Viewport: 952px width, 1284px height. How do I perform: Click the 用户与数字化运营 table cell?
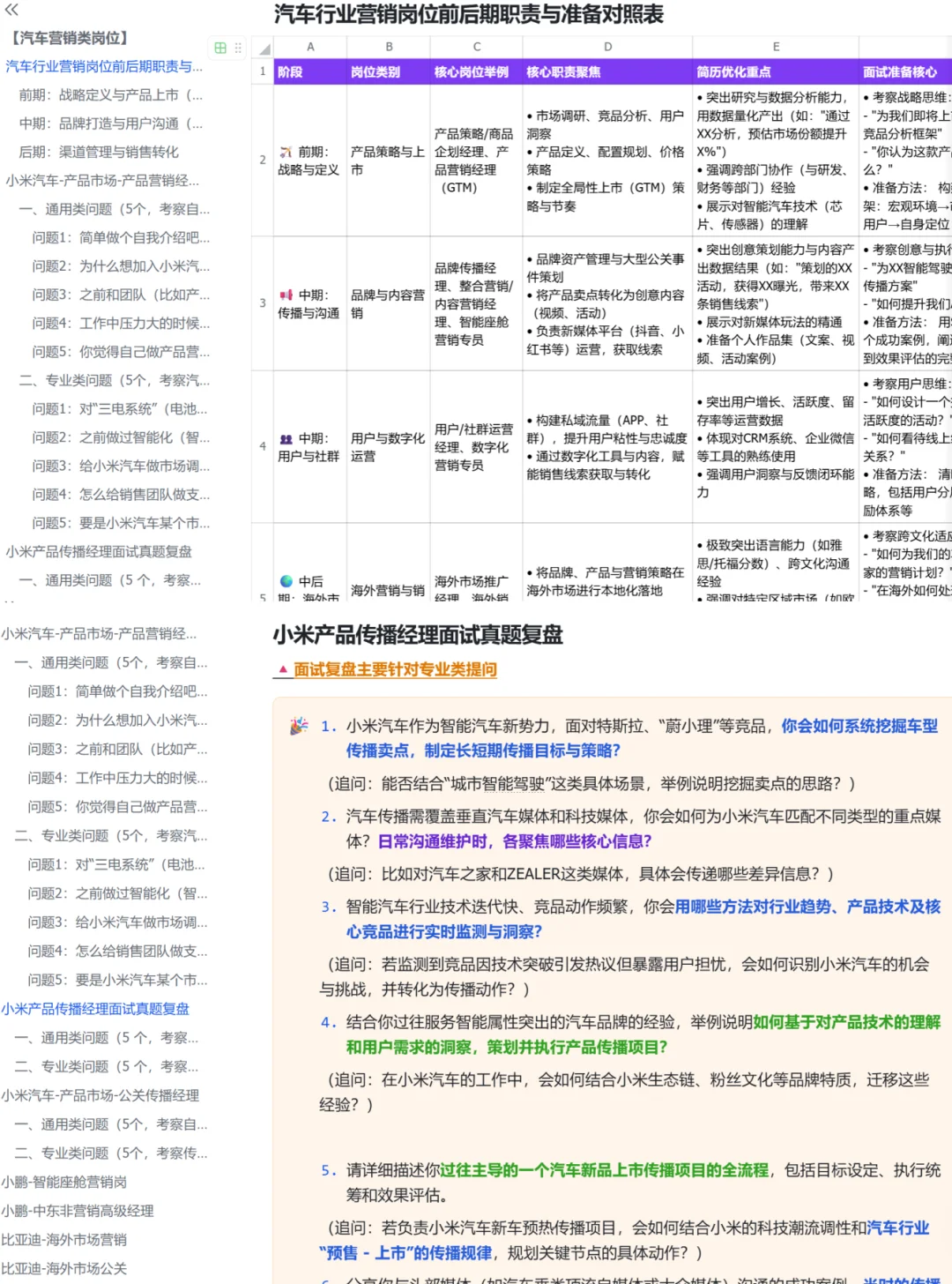(x=389, y=446)
